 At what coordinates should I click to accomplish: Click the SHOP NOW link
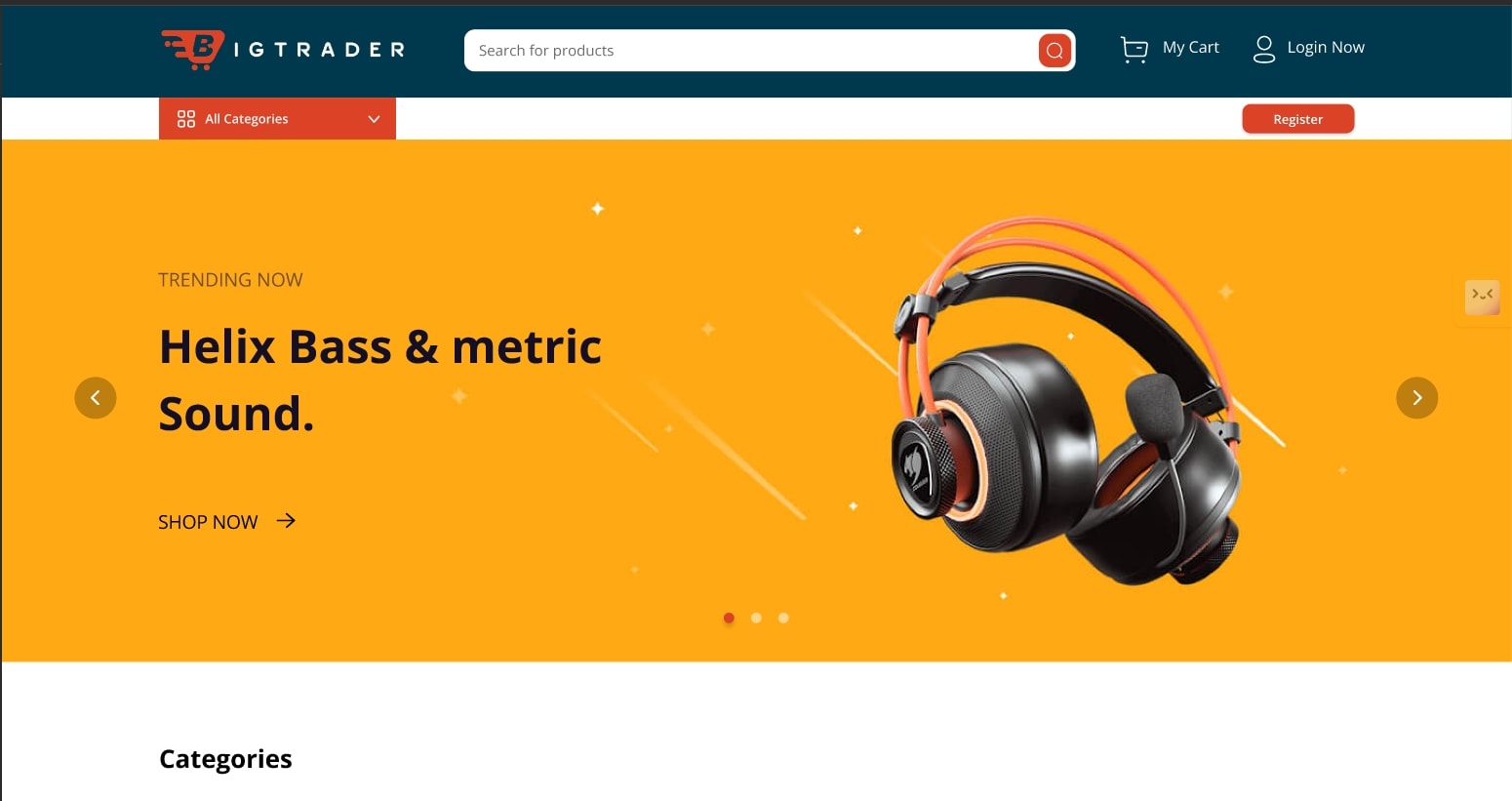pos(208,522)
